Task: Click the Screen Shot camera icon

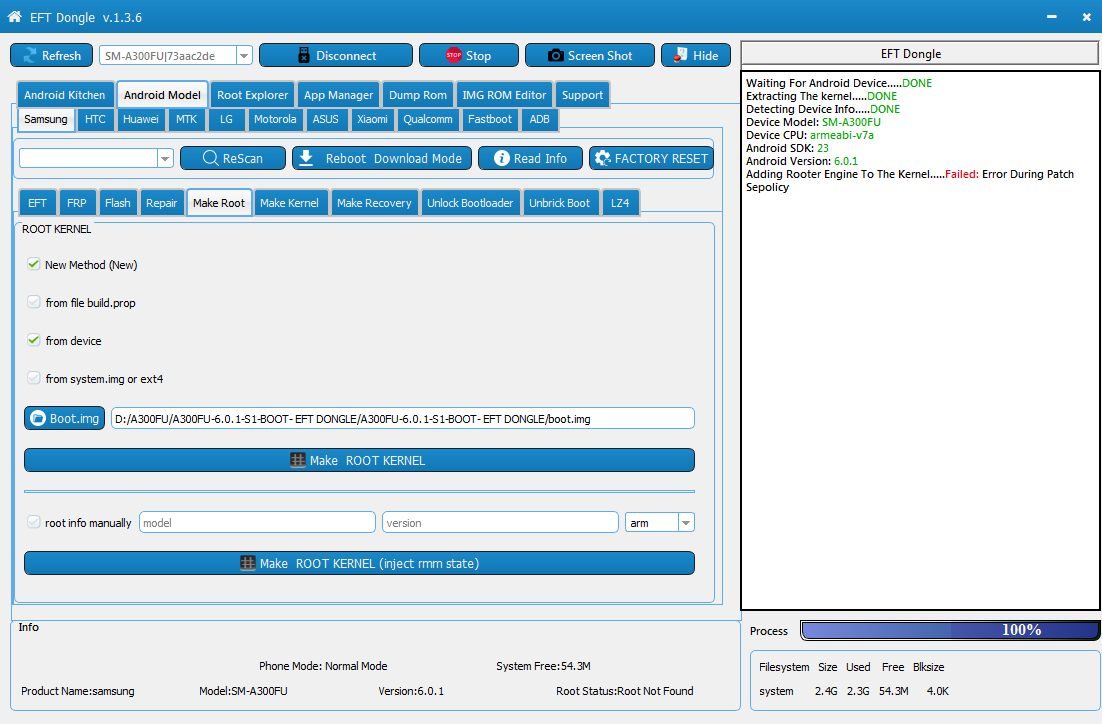Action: 555,56
